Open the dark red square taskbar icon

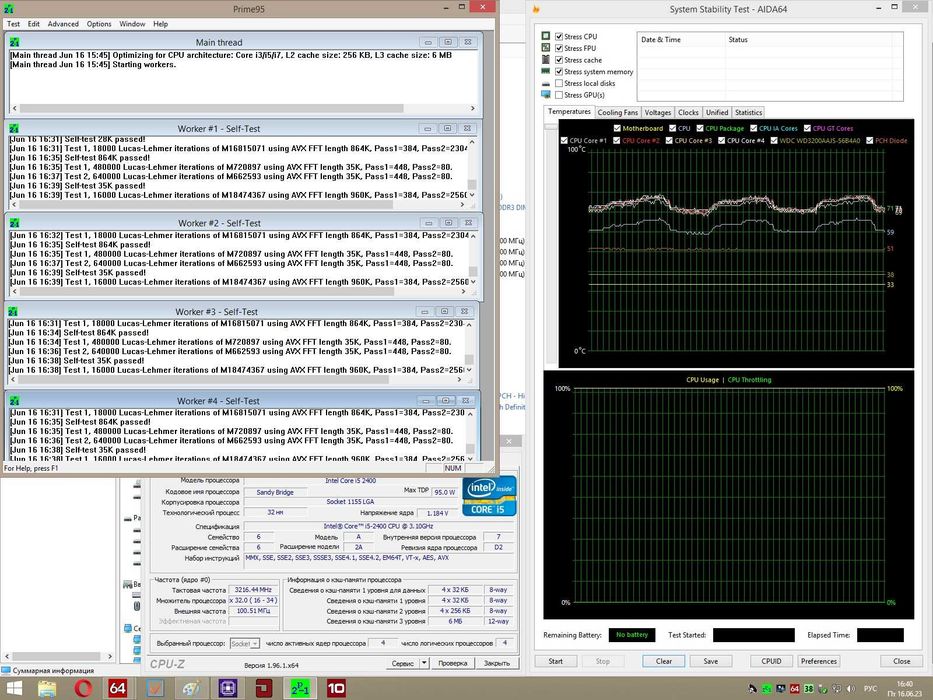264,689
